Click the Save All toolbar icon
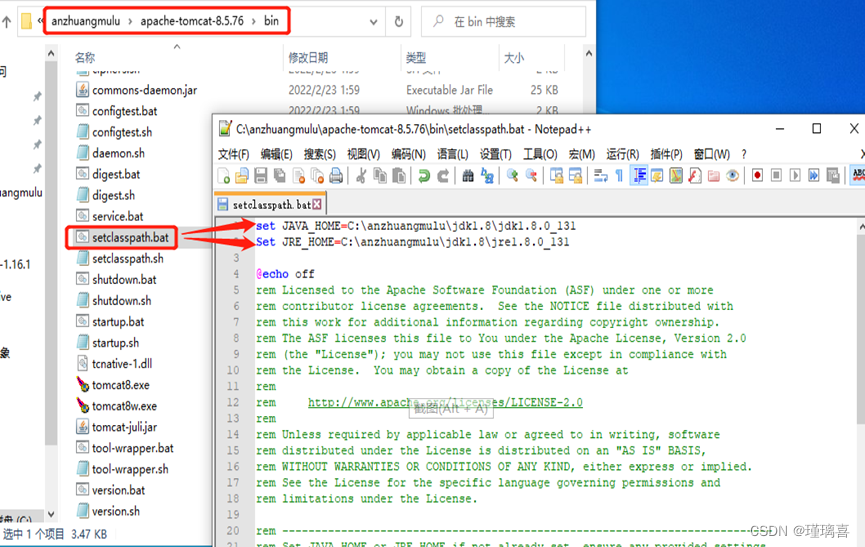865x547 pixels. tap(280, 176)
